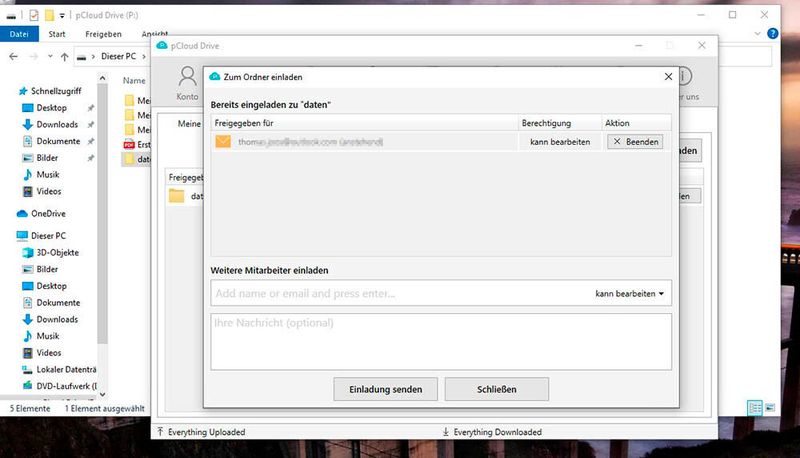Expand the recent locations dropdown arrow

coord(48,57)
